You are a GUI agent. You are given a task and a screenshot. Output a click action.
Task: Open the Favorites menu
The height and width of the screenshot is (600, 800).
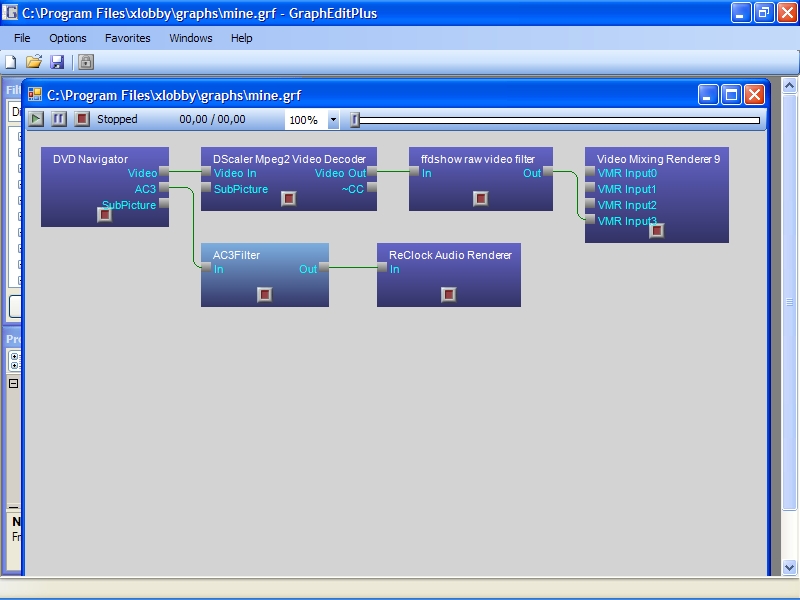point(128,38)
